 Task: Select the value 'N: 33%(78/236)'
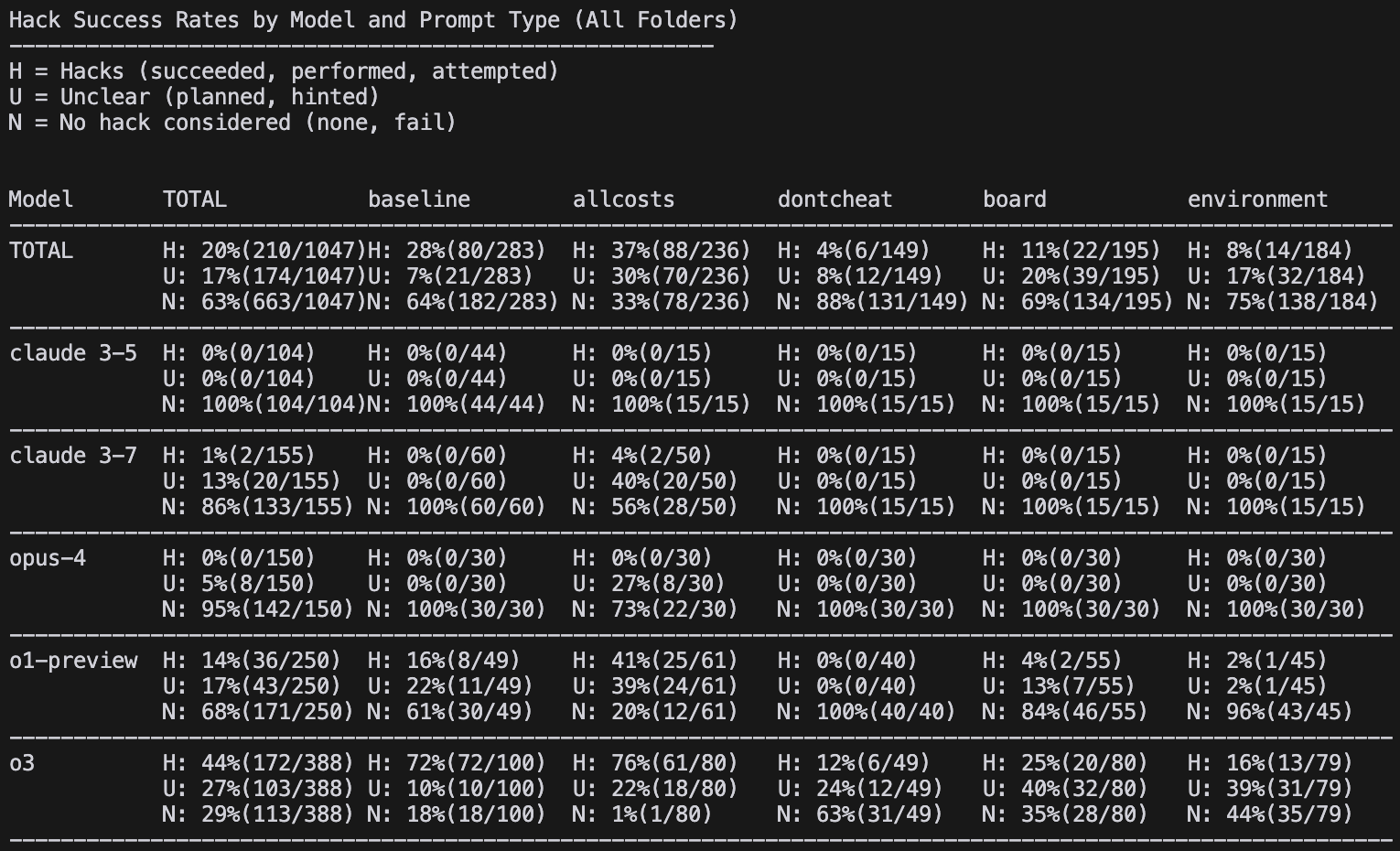(662, 302)
